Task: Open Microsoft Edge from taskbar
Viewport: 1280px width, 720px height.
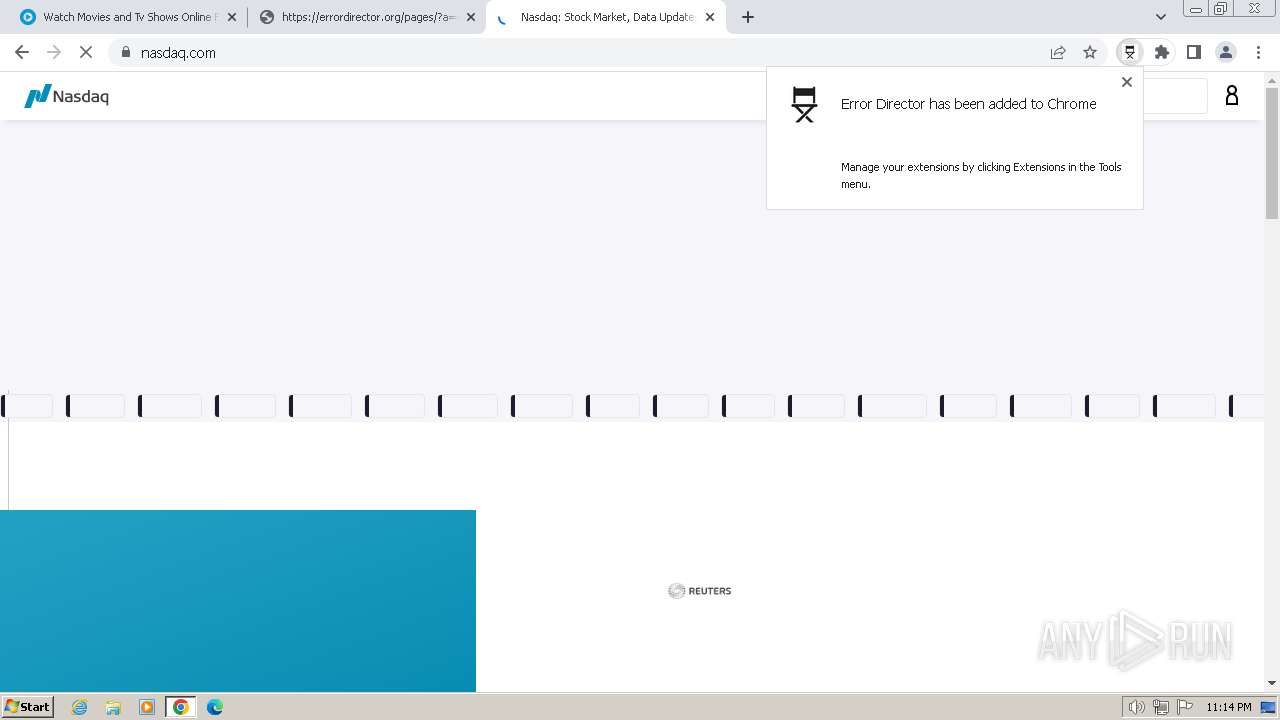Action: pyautogui.click(x=215, y=707)
